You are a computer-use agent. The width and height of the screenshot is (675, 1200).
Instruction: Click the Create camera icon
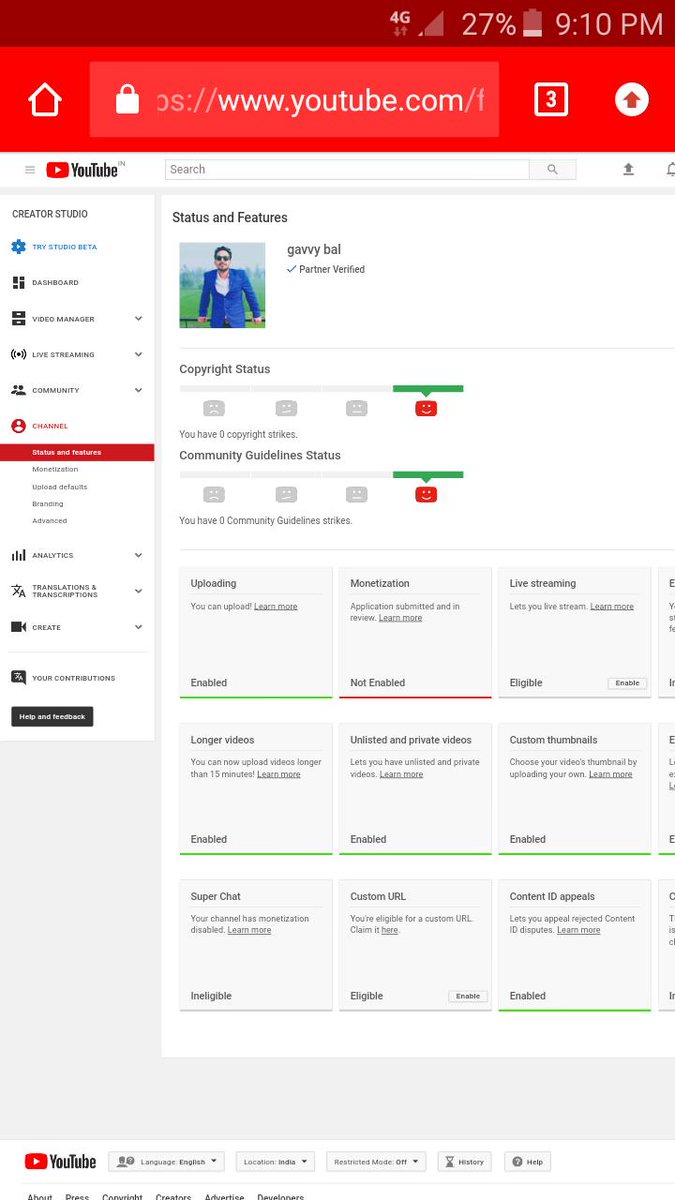click(18, 627)
